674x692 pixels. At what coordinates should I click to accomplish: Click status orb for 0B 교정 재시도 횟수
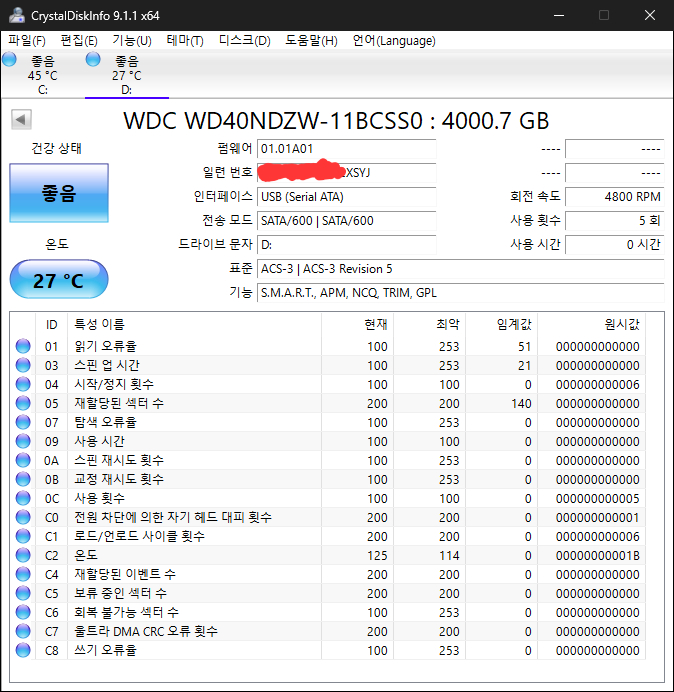(23, 479)
